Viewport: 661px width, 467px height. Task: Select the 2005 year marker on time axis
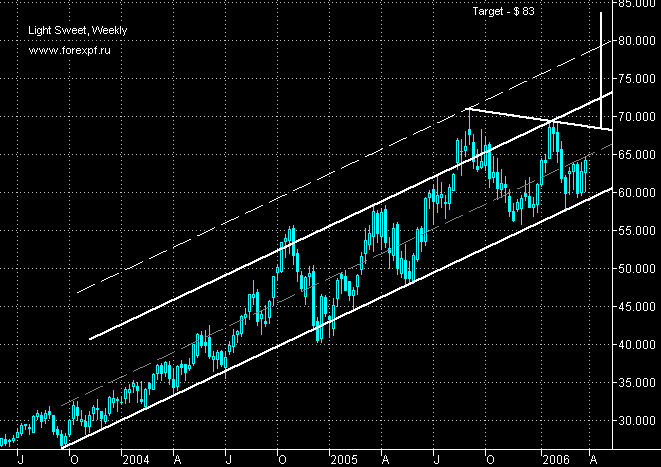345,459
